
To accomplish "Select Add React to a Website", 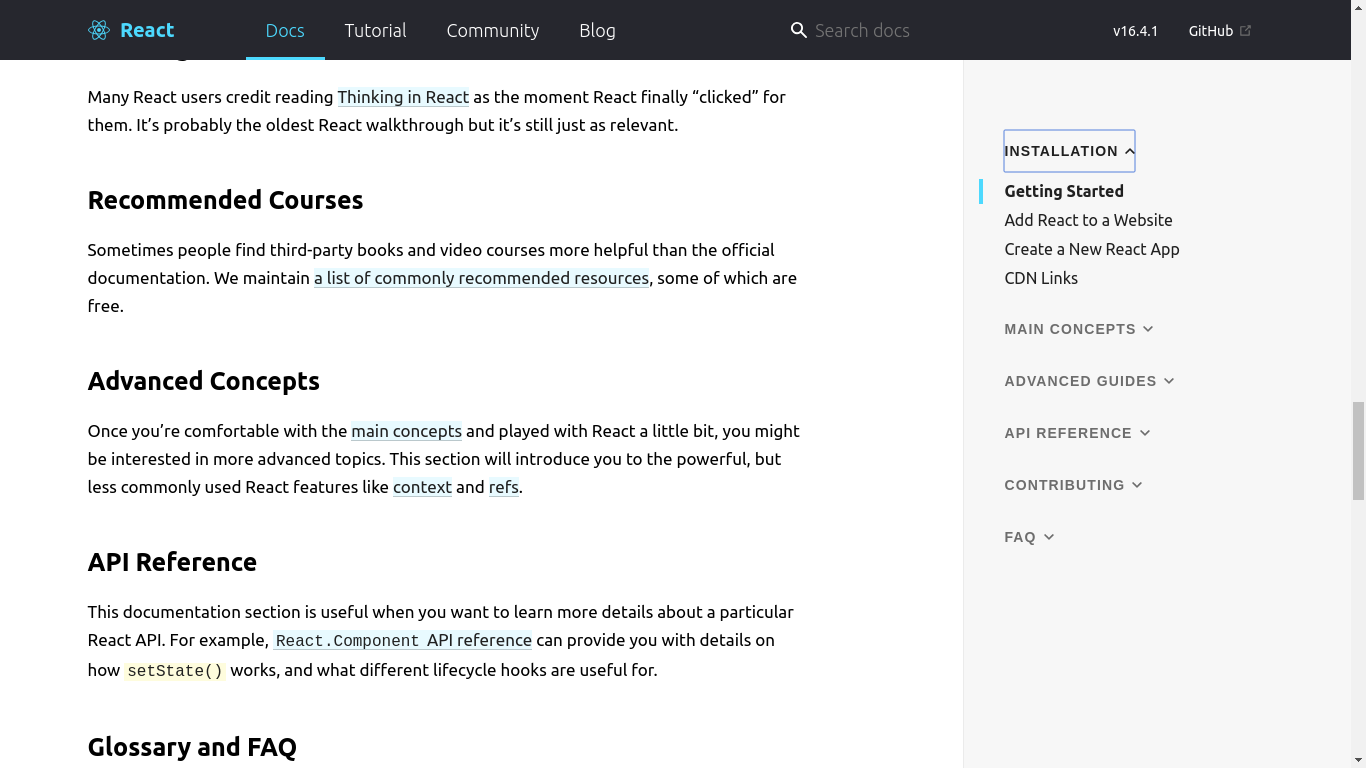I will pyautogui.click(x=1088, y=220).
